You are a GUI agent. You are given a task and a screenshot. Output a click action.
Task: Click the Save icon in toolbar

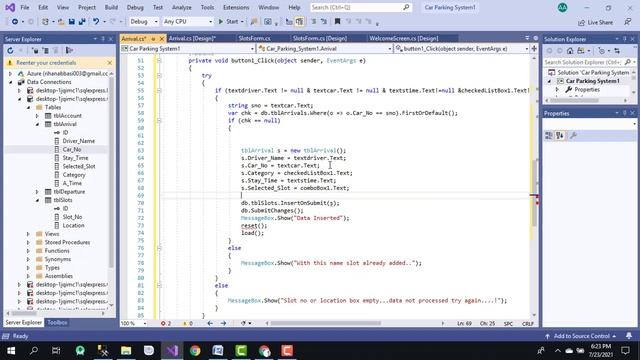[71, 22]
